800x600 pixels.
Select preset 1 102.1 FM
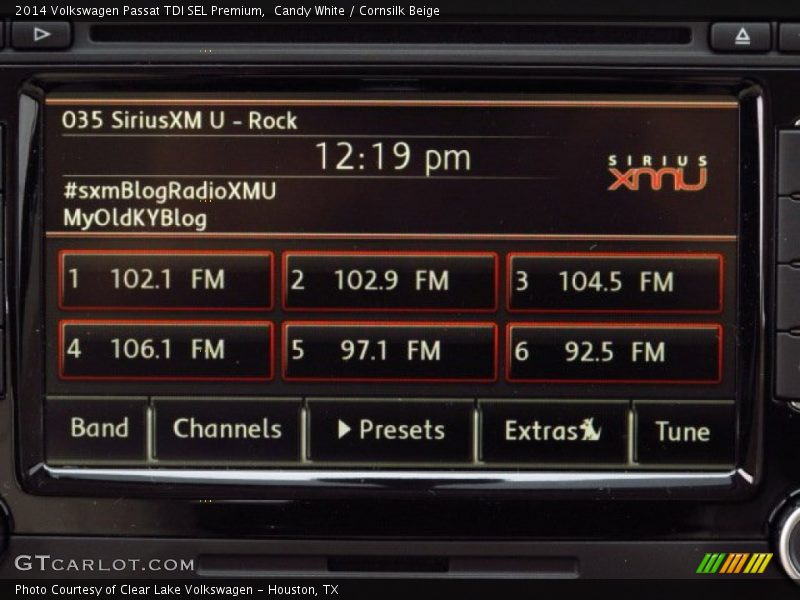tap(166, 280)
